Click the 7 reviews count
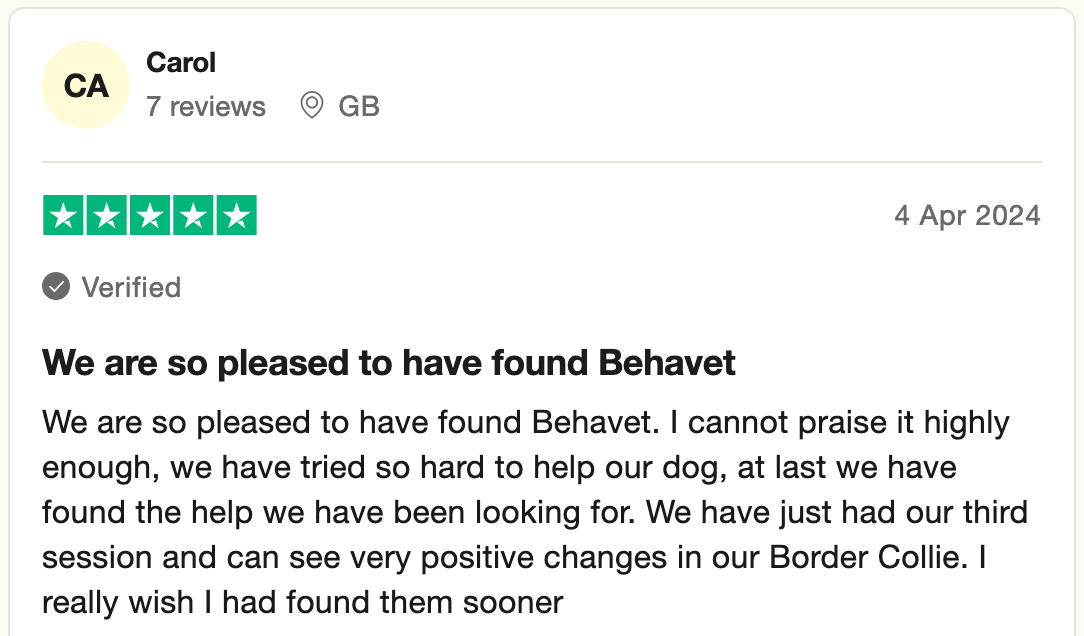 point(206,106)
